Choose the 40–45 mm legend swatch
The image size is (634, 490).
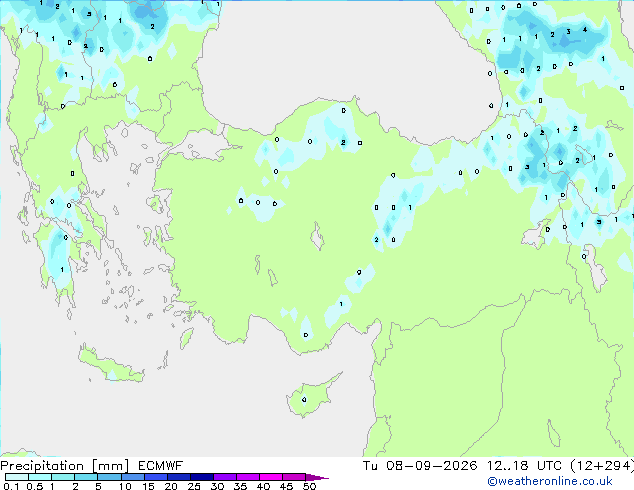(x=271, y=477)
